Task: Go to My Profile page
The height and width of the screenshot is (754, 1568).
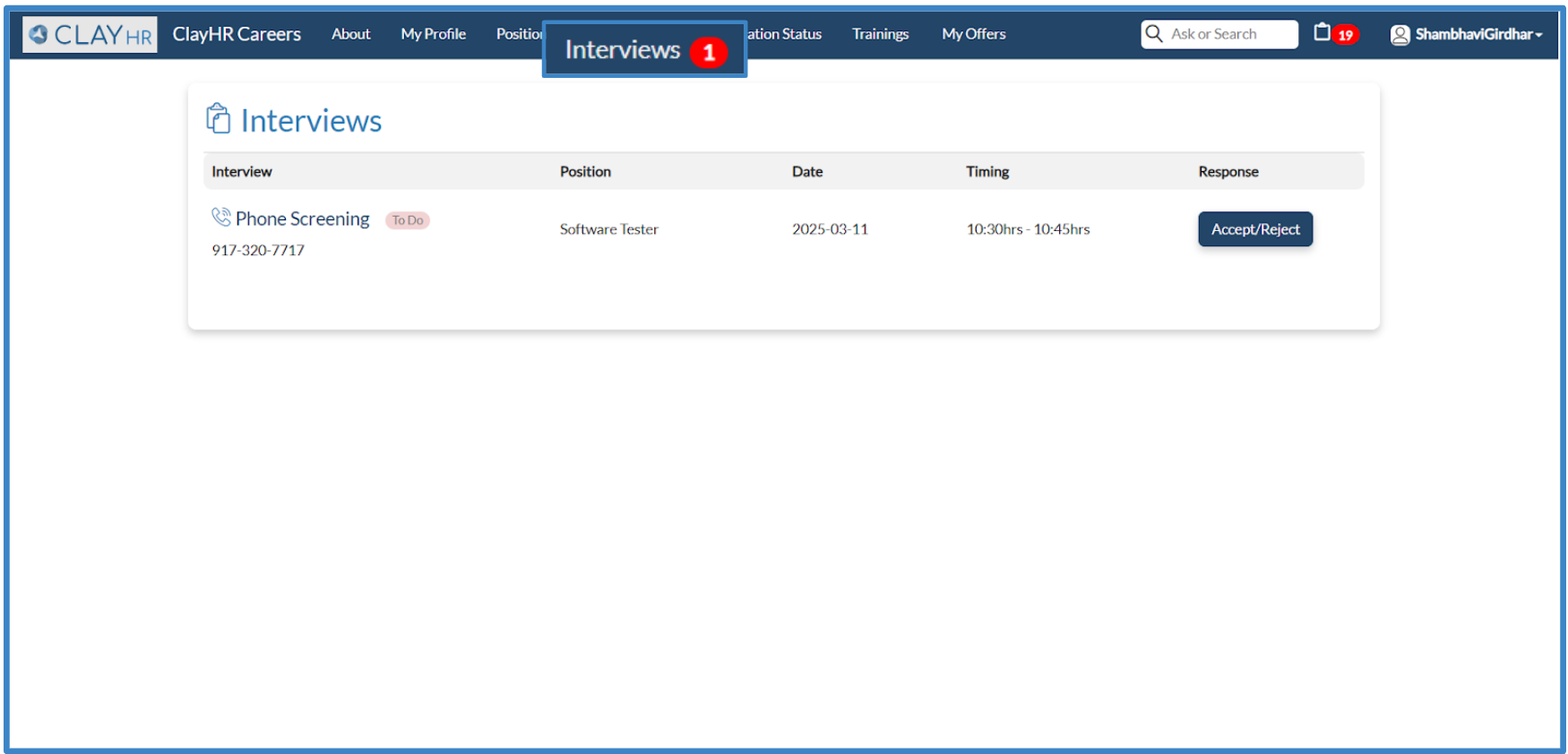Action: pyautogui.click(x=433, y=34)
